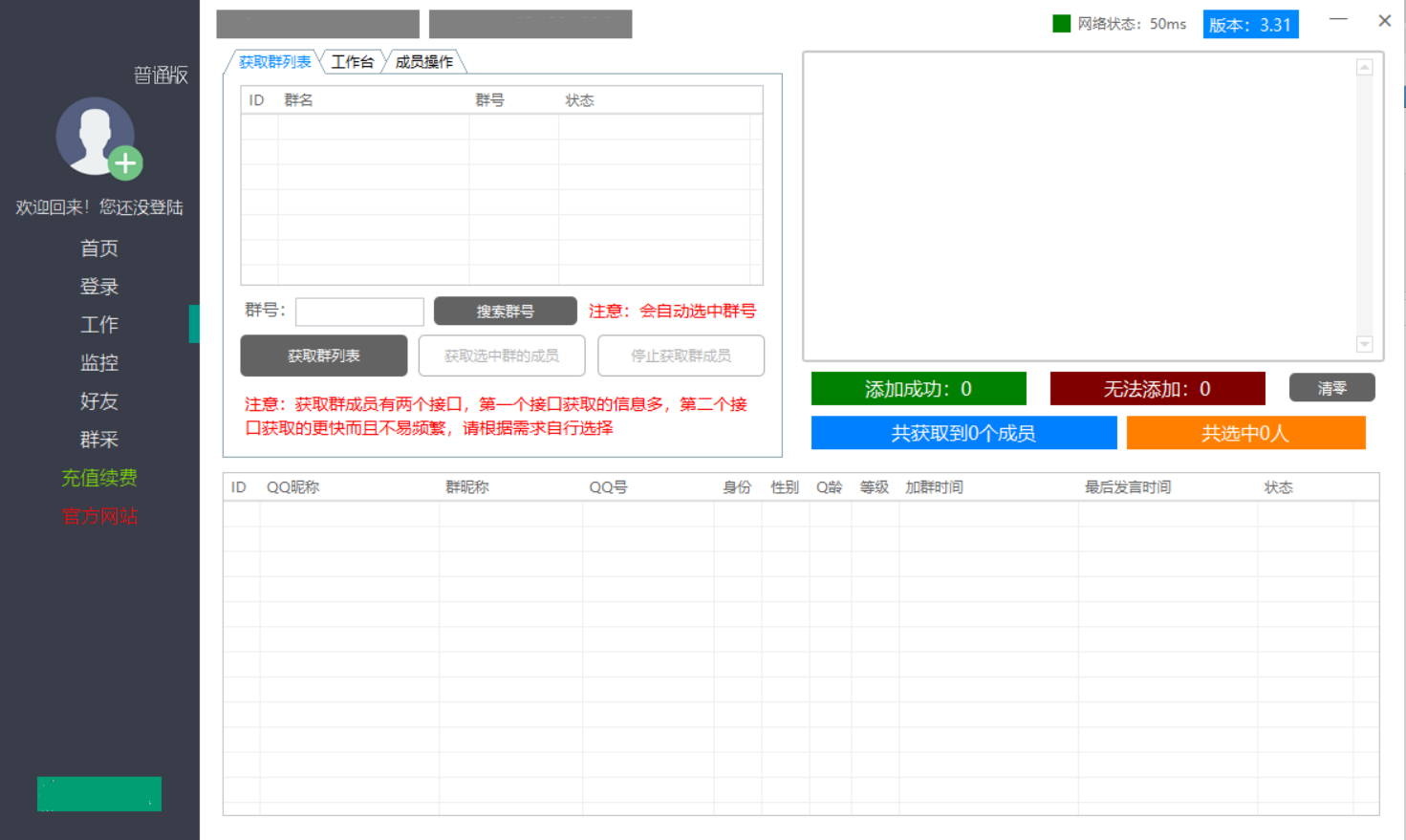Screen dimensions: 1406x840
Task: Click the 版本 3.31 version badge
Action: (x=1250, y=25)
